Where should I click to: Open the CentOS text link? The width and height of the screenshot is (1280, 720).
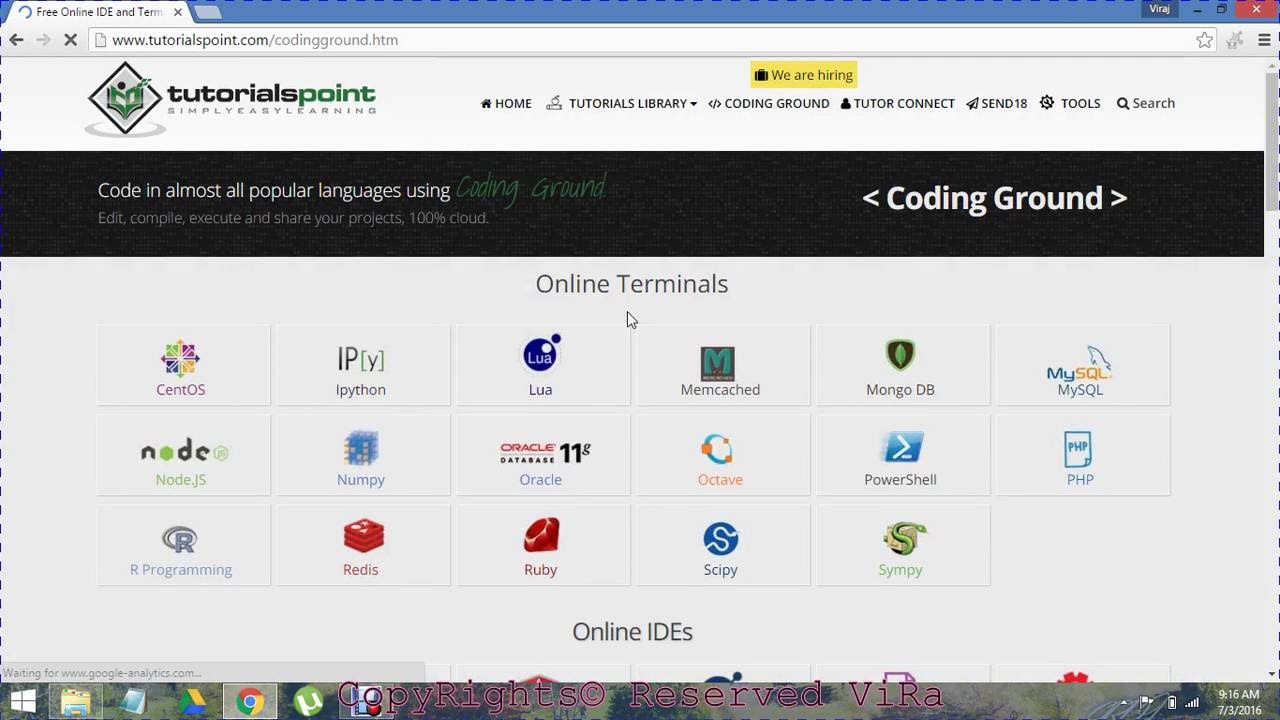[x=180, y=390]
